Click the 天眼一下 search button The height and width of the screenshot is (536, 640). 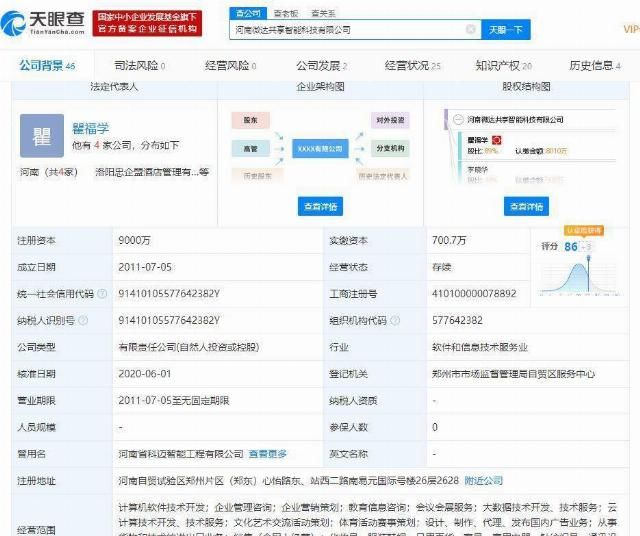506,29
